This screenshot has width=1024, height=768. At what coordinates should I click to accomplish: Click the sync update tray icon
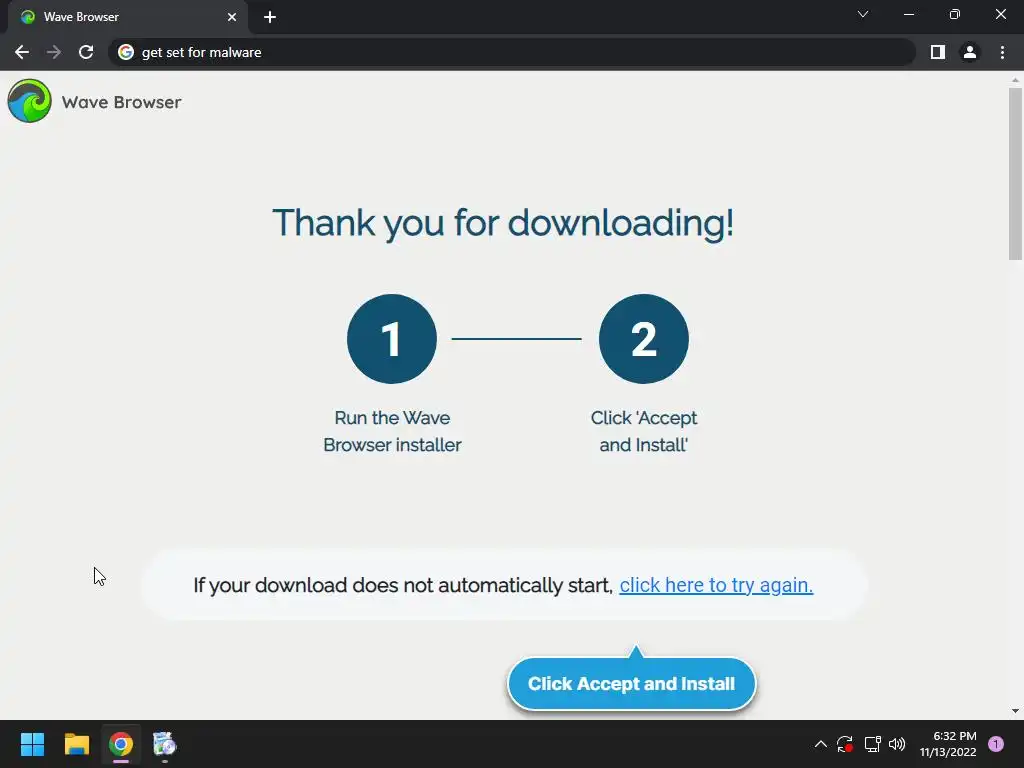845,744
